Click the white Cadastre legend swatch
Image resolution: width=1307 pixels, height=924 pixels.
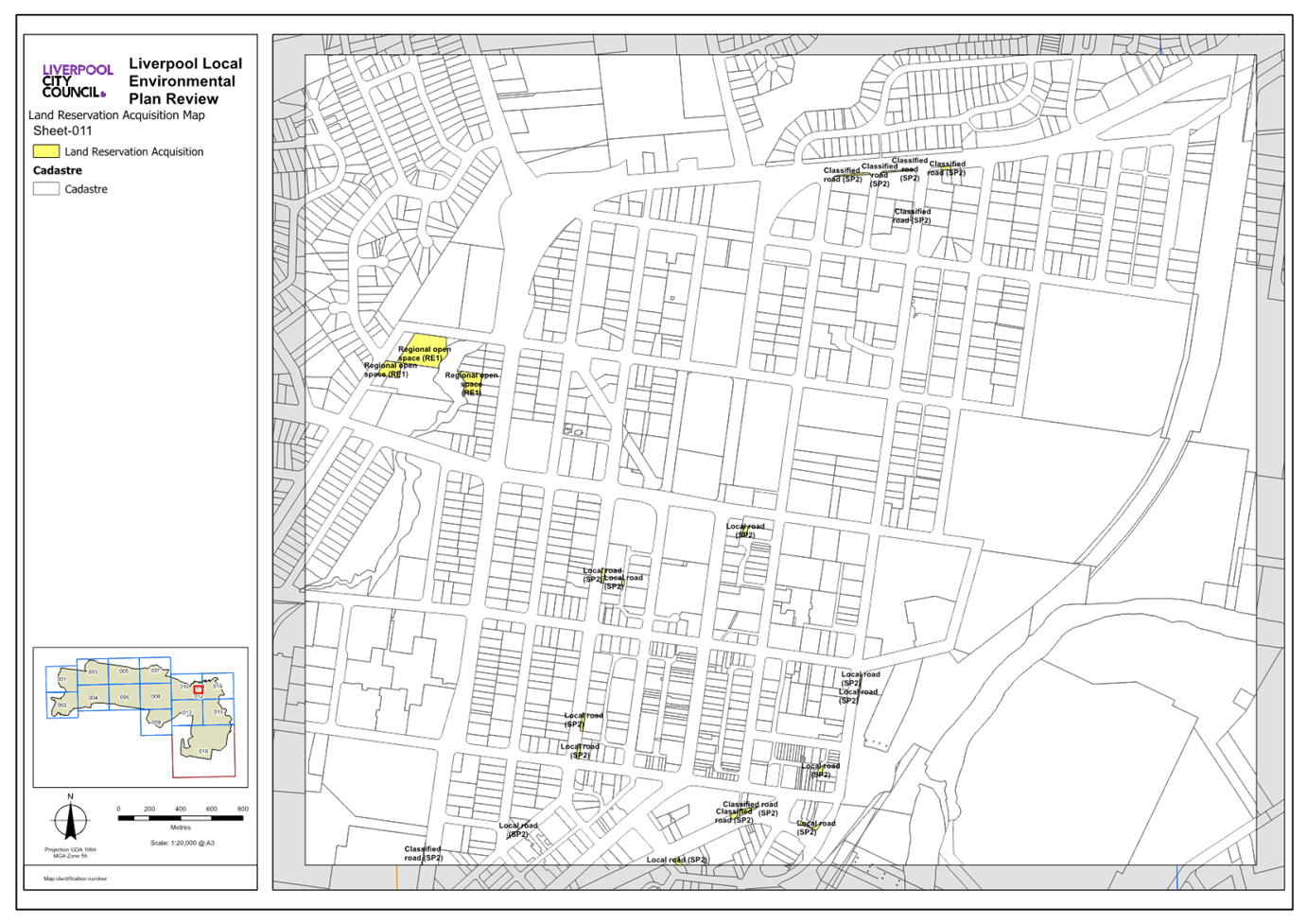[46, 189]
